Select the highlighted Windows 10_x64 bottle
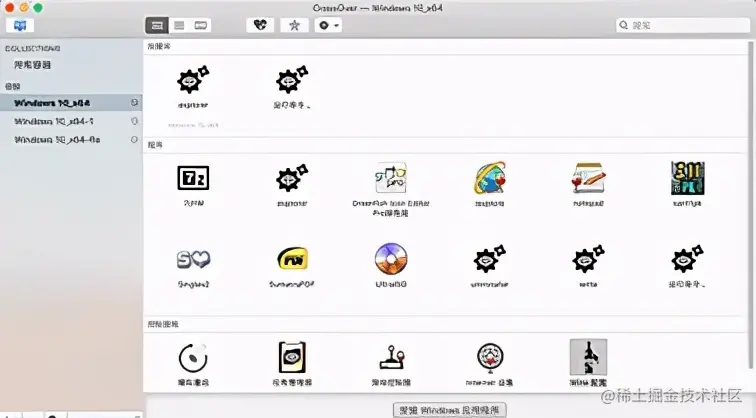This screenshot has height=418, width=756. (x=71, y=103)
